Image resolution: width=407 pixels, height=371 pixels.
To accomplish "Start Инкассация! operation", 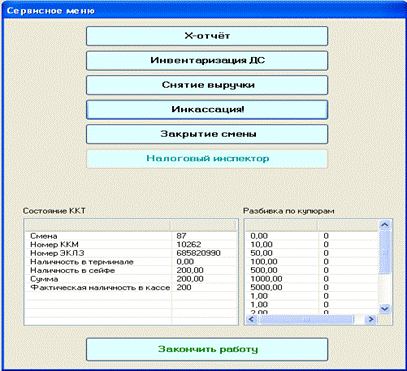I will pos(207,110).
